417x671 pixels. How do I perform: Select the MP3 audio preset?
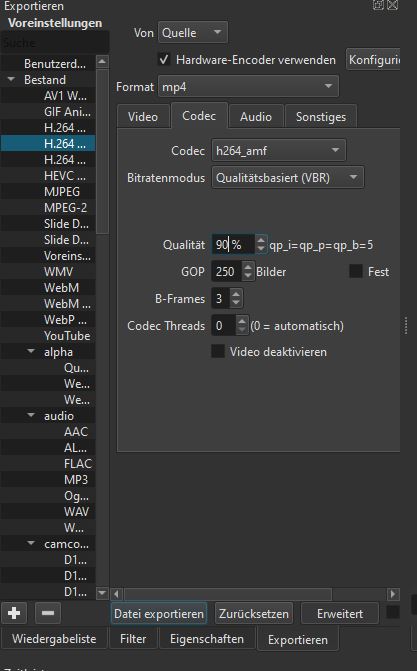pyautogui.click(x=48, y=480)
